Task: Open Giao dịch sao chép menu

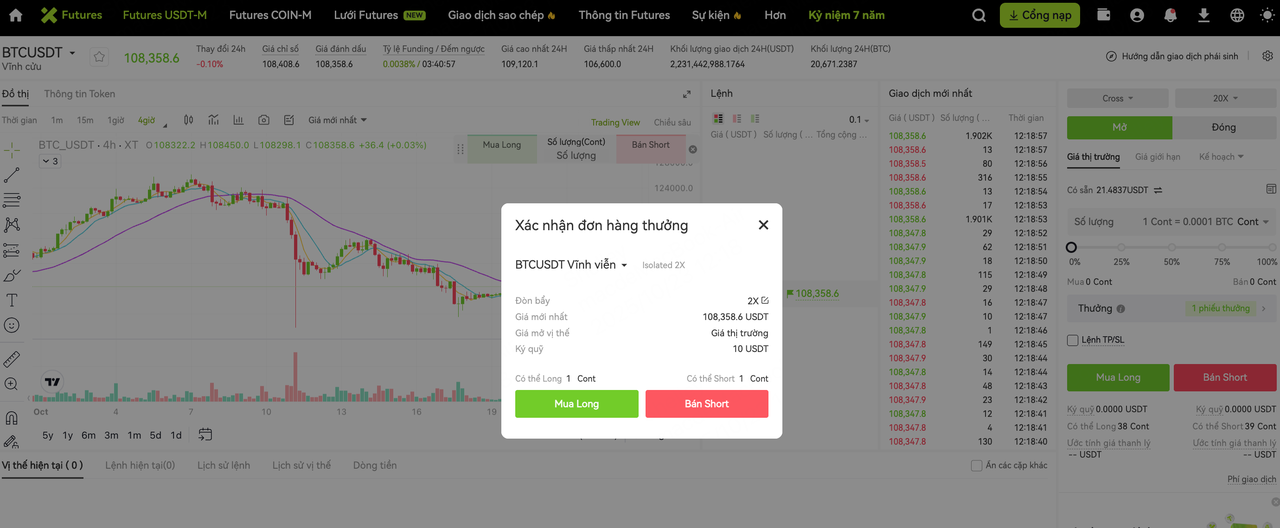Action: [502, 16]
